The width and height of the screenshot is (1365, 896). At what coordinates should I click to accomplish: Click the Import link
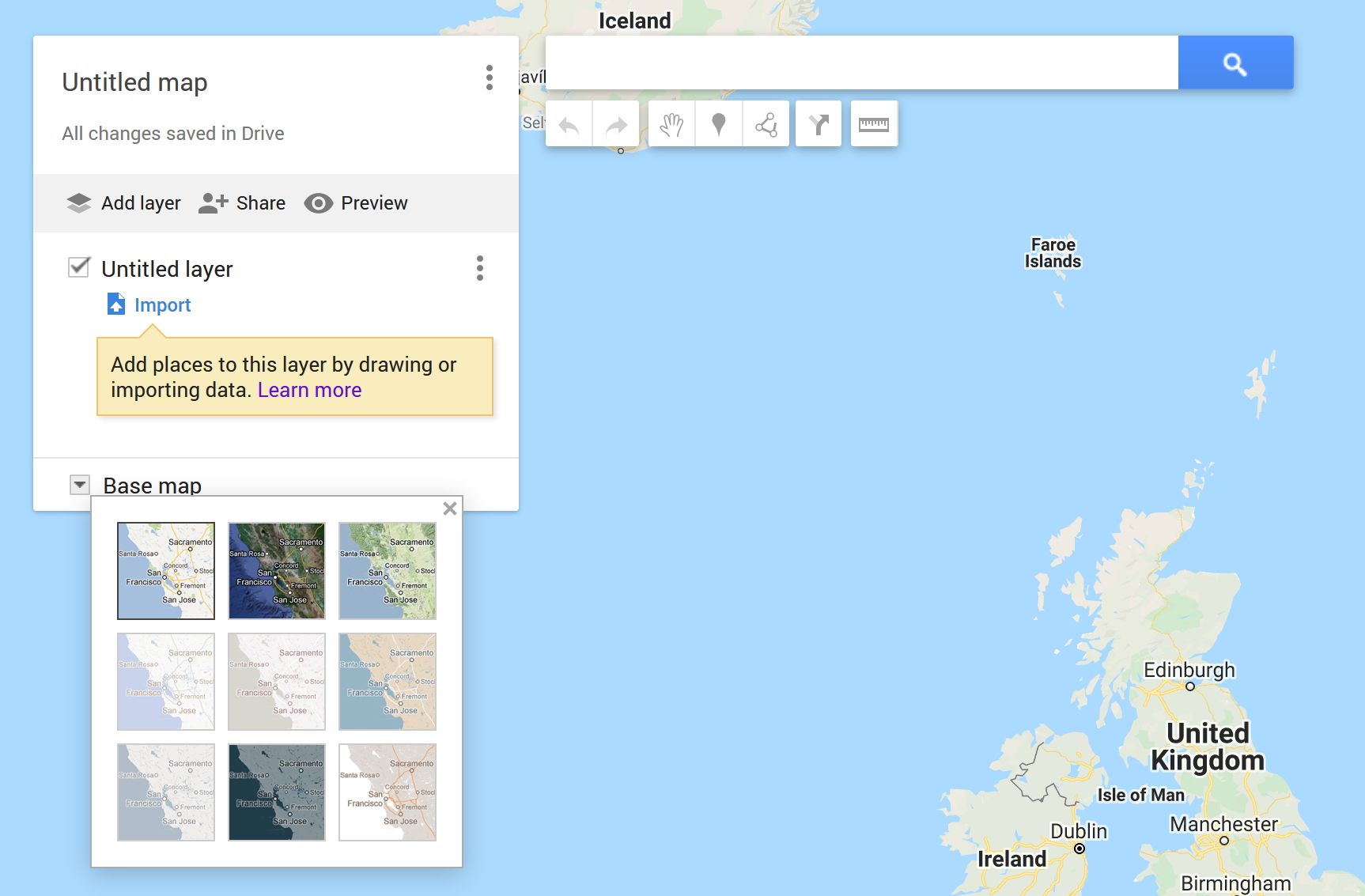pos(163,305)
